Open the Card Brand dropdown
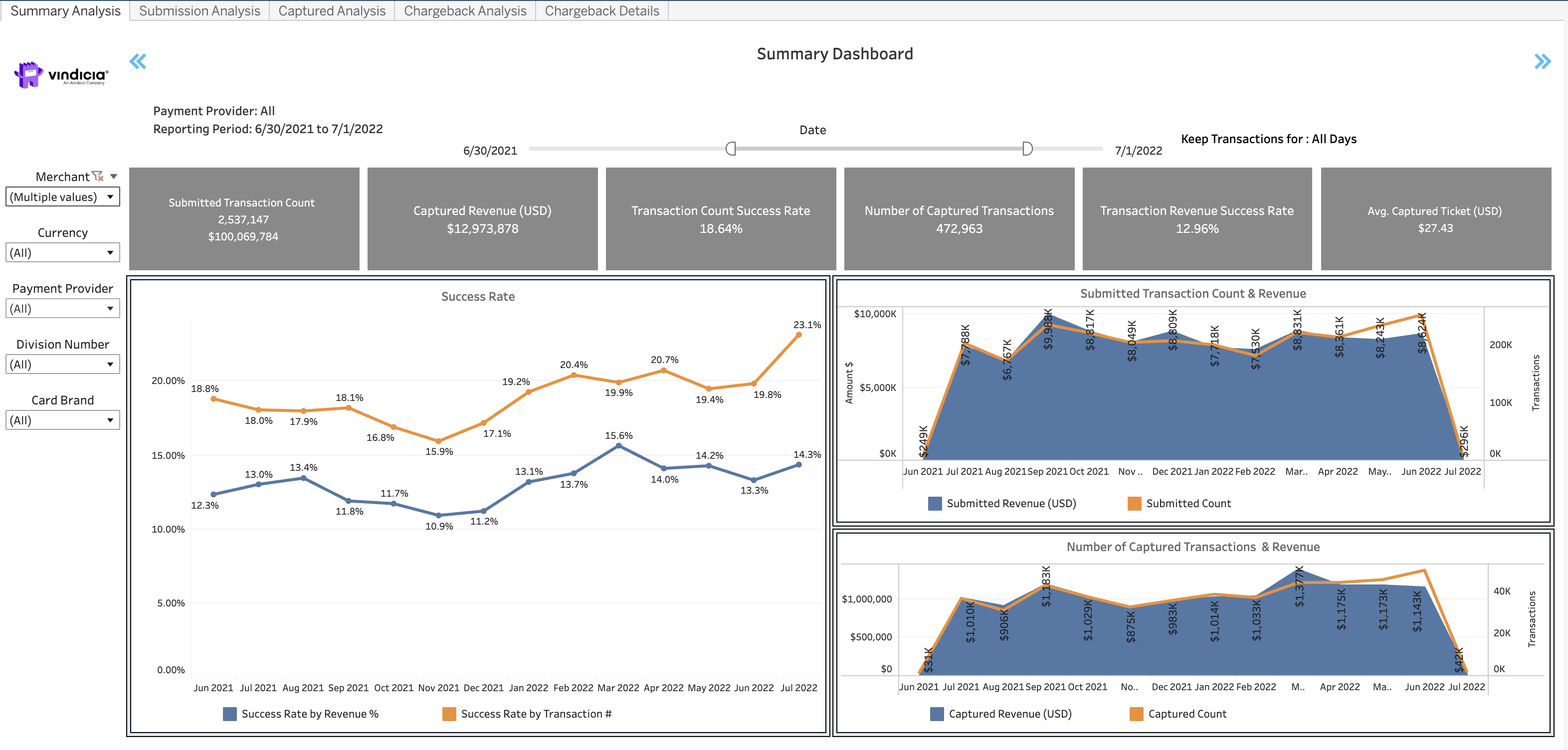This screenshot has width=1568, height=750. 63,420
